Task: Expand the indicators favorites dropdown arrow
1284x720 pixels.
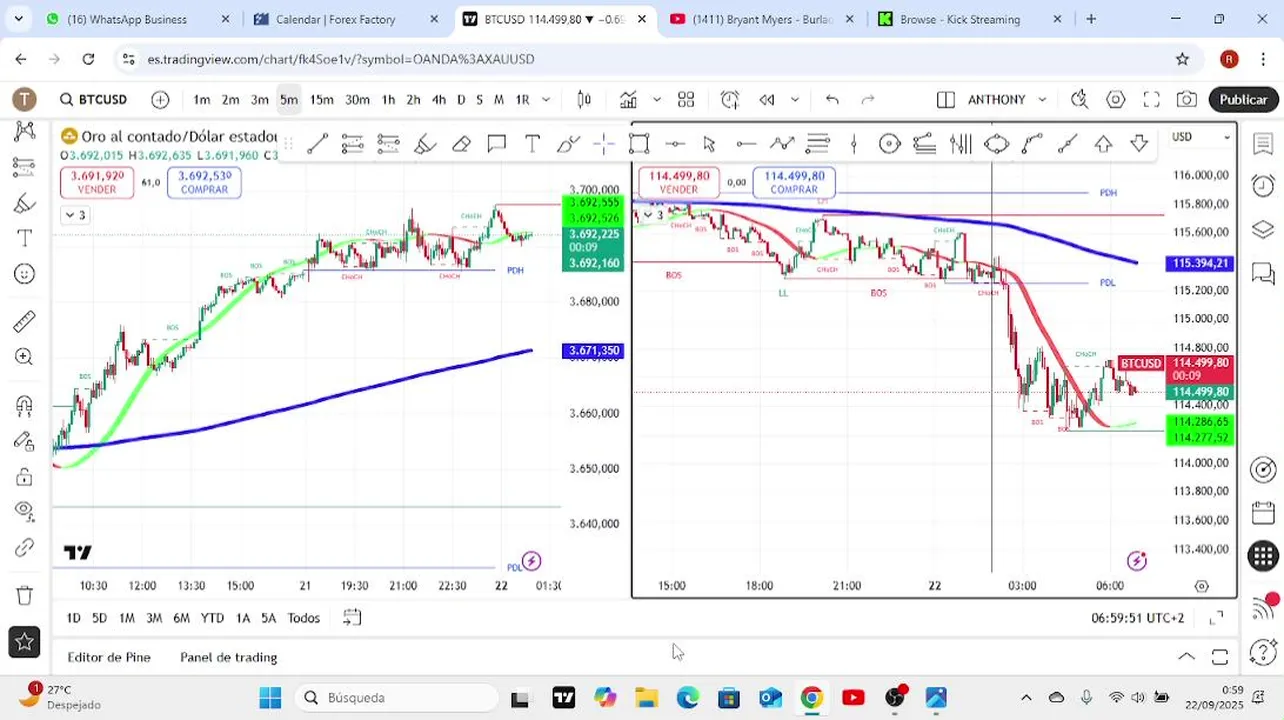Action: coord(657,99)
